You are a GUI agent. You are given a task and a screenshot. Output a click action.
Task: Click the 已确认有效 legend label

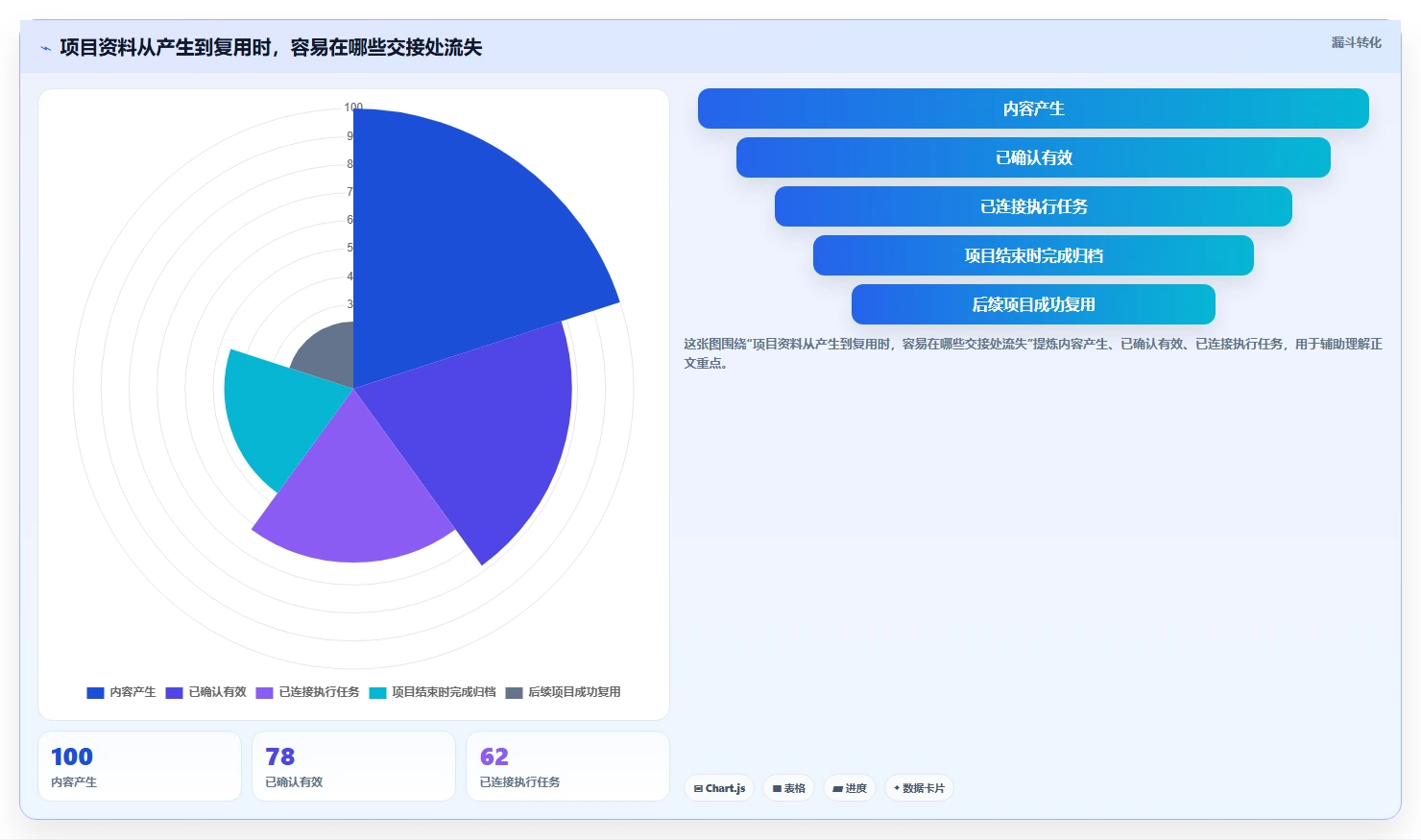(x=217, y=692)
